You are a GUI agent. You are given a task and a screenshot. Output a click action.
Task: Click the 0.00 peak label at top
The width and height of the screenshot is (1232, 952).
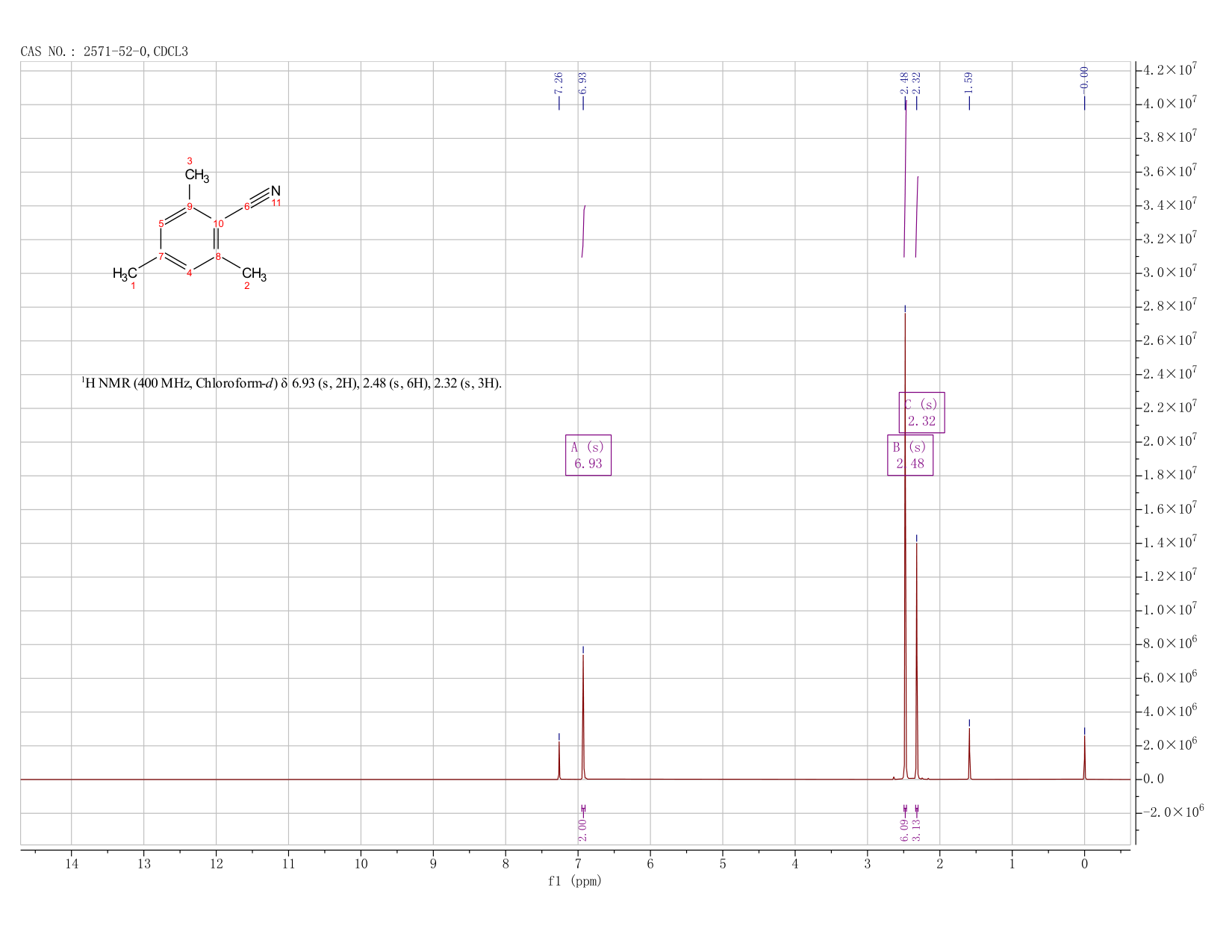point(1085,78)
